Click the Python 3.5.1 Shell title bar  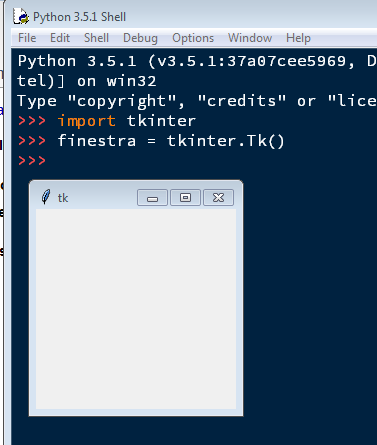click(192, 16)
